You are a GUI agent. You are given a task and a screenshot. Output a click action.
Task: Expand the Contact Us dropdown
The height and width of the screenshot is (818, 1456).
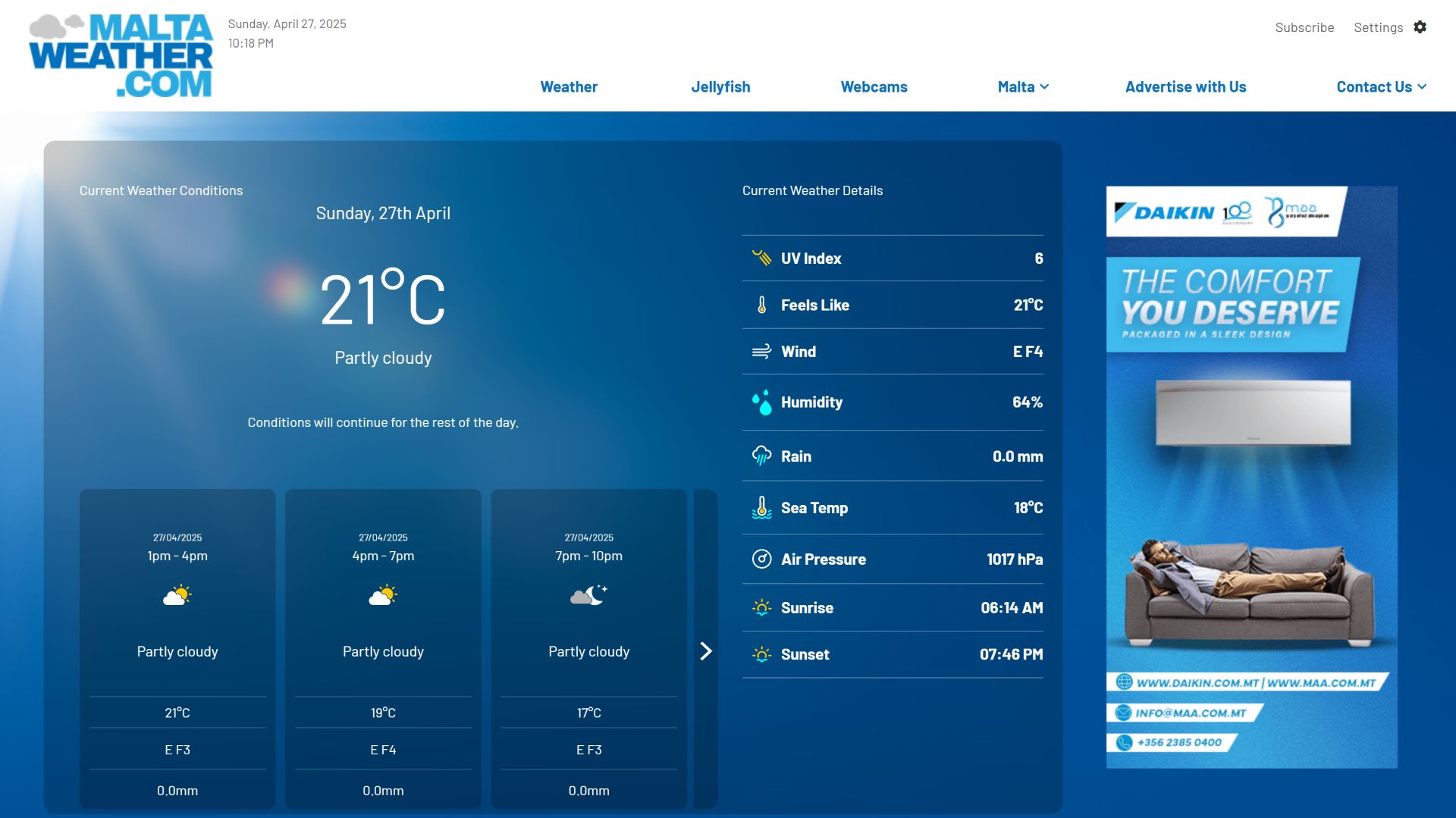coord(1382,87)
